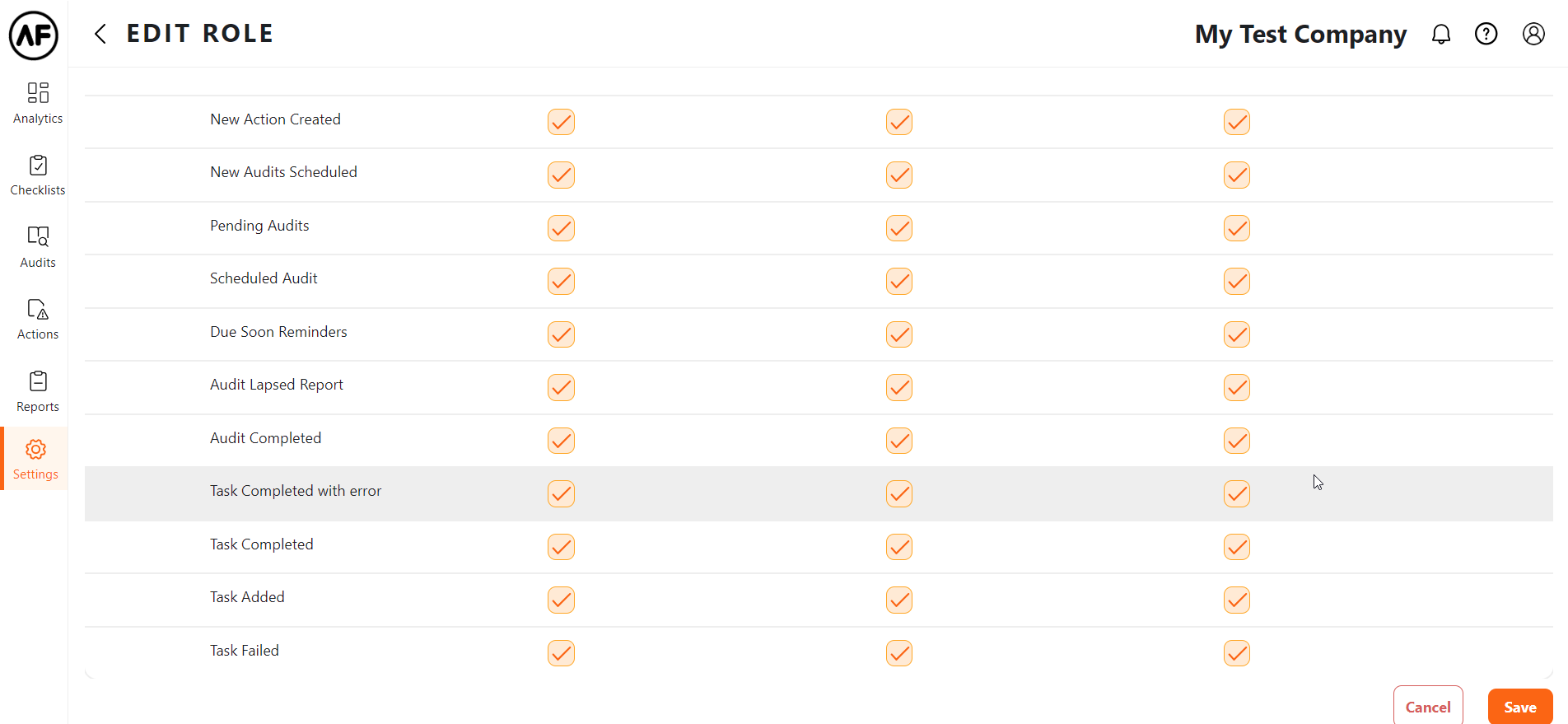Open the Reports section
The image size is (1568, 724).
[38, 391]
